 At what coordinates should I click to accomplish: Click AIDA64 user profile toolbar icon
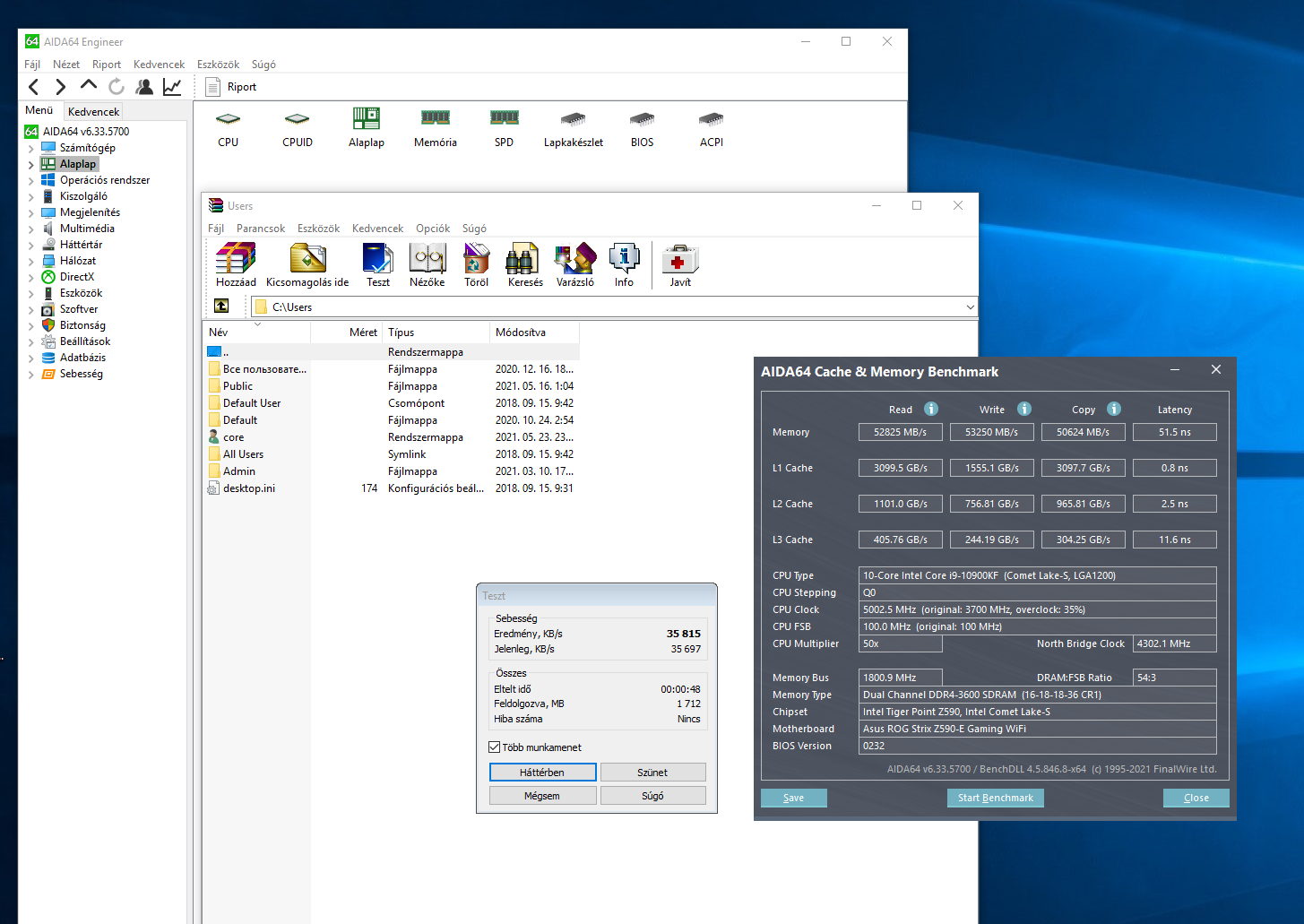coord(144,87)
